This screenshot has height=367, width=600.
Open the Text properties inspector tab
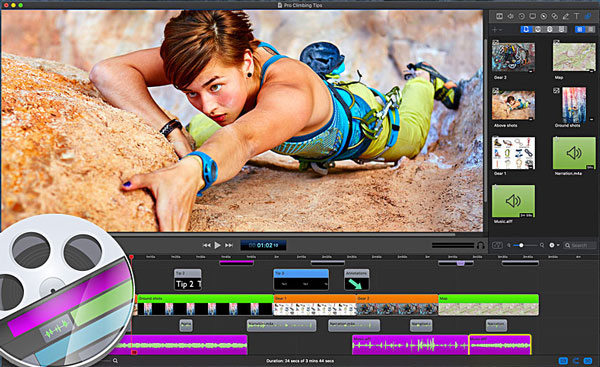click(x=577, y=16)
